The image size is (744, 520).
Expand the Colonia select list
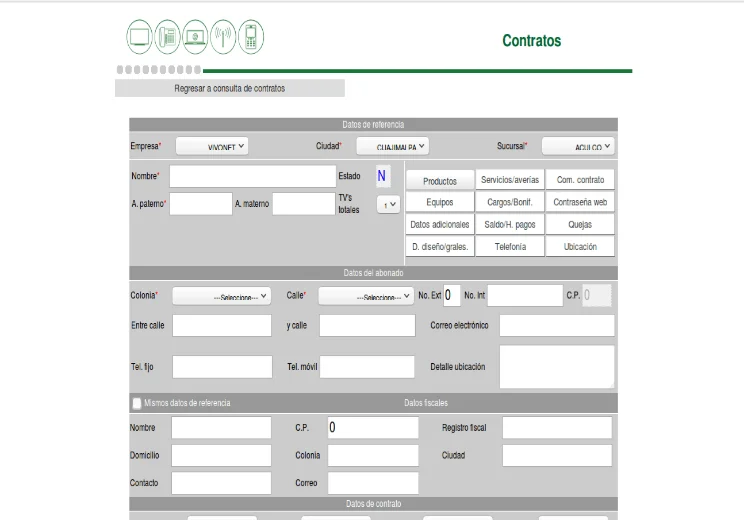click(222, 296)
